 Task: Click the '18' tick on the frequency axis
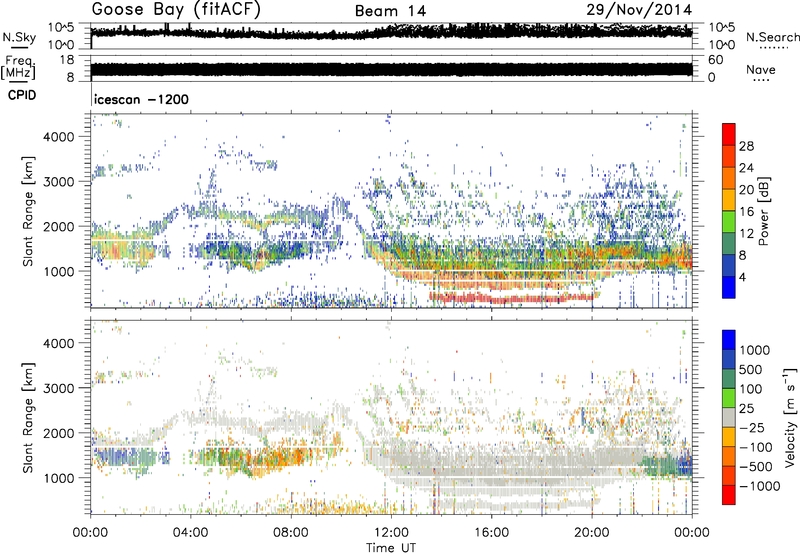[x=67, y=60]
